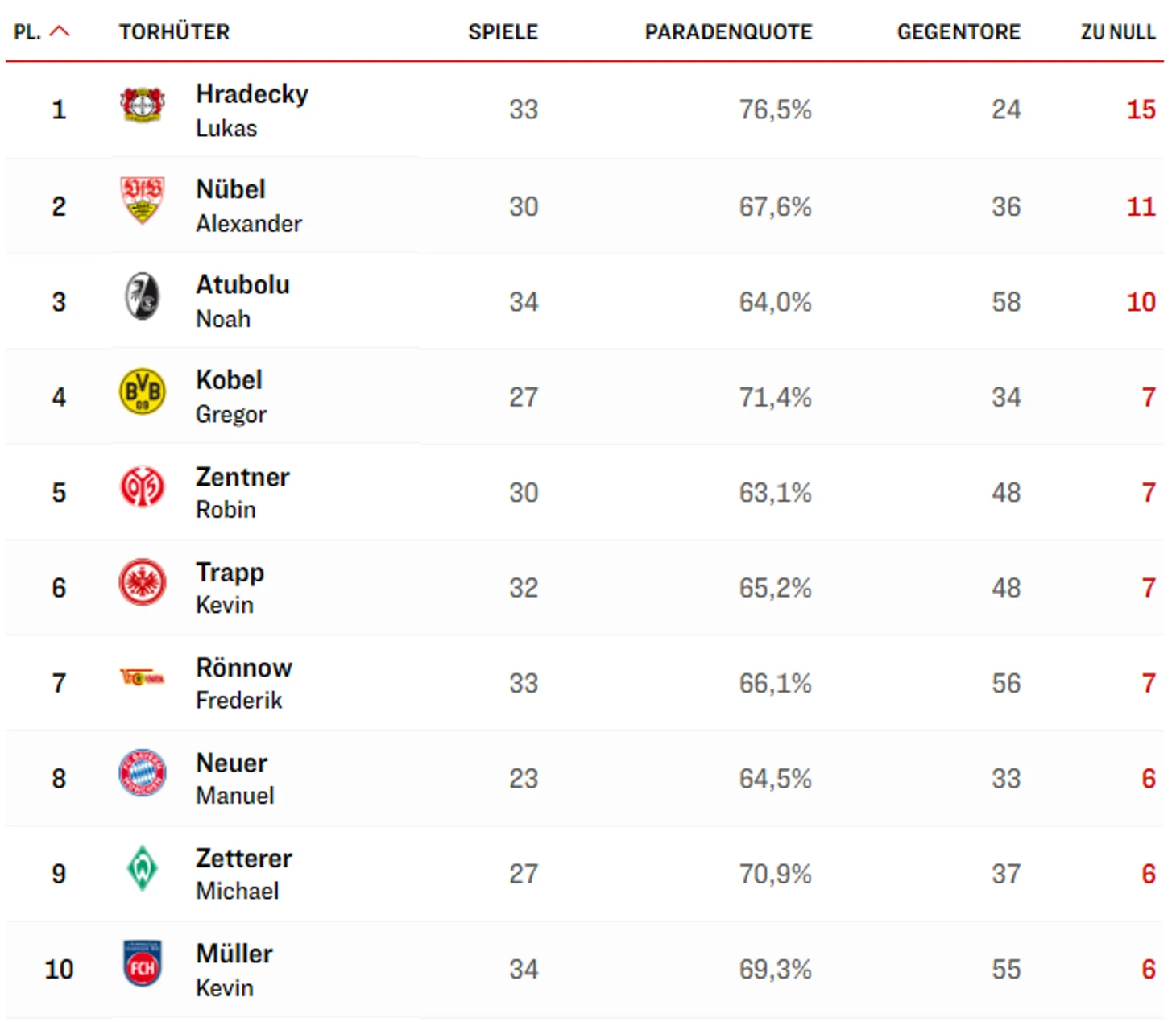Click the TORHÜTER column header

point(174,32)
